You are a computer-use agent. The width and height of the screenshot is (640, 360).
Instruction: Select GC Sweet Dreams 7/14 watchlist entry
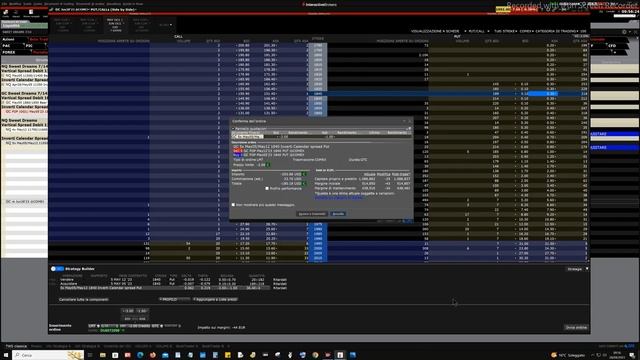point(24,93)
